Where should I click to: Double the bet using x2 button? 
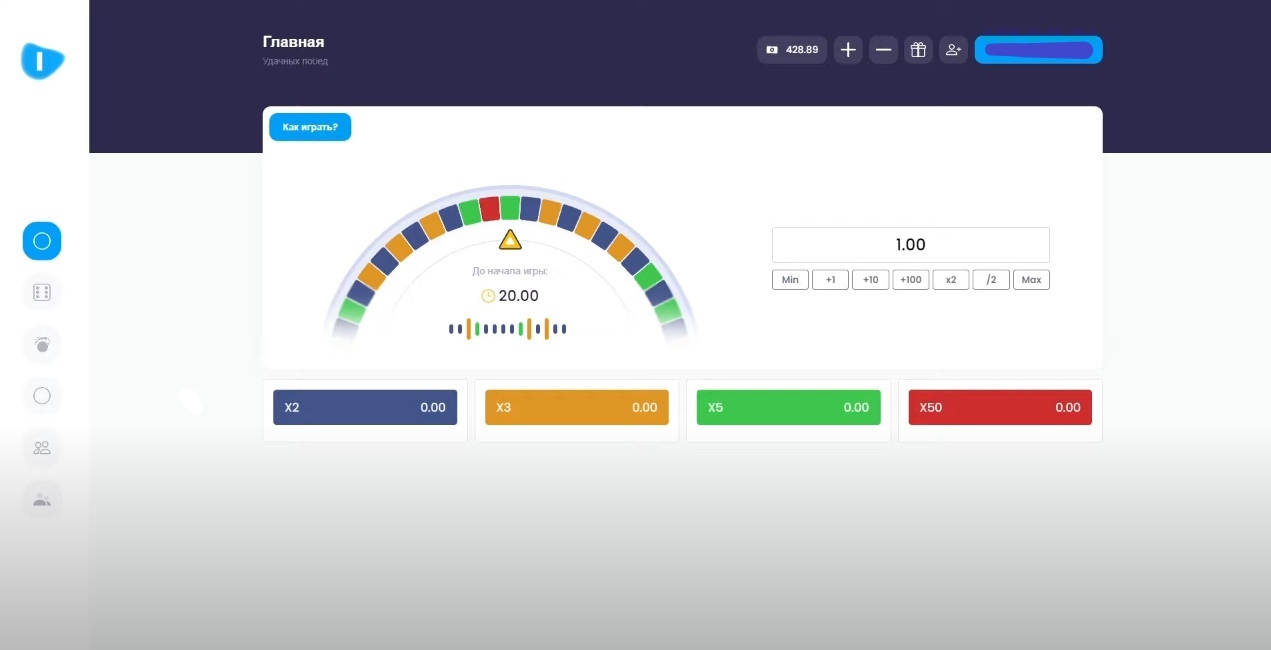point(951,280)
